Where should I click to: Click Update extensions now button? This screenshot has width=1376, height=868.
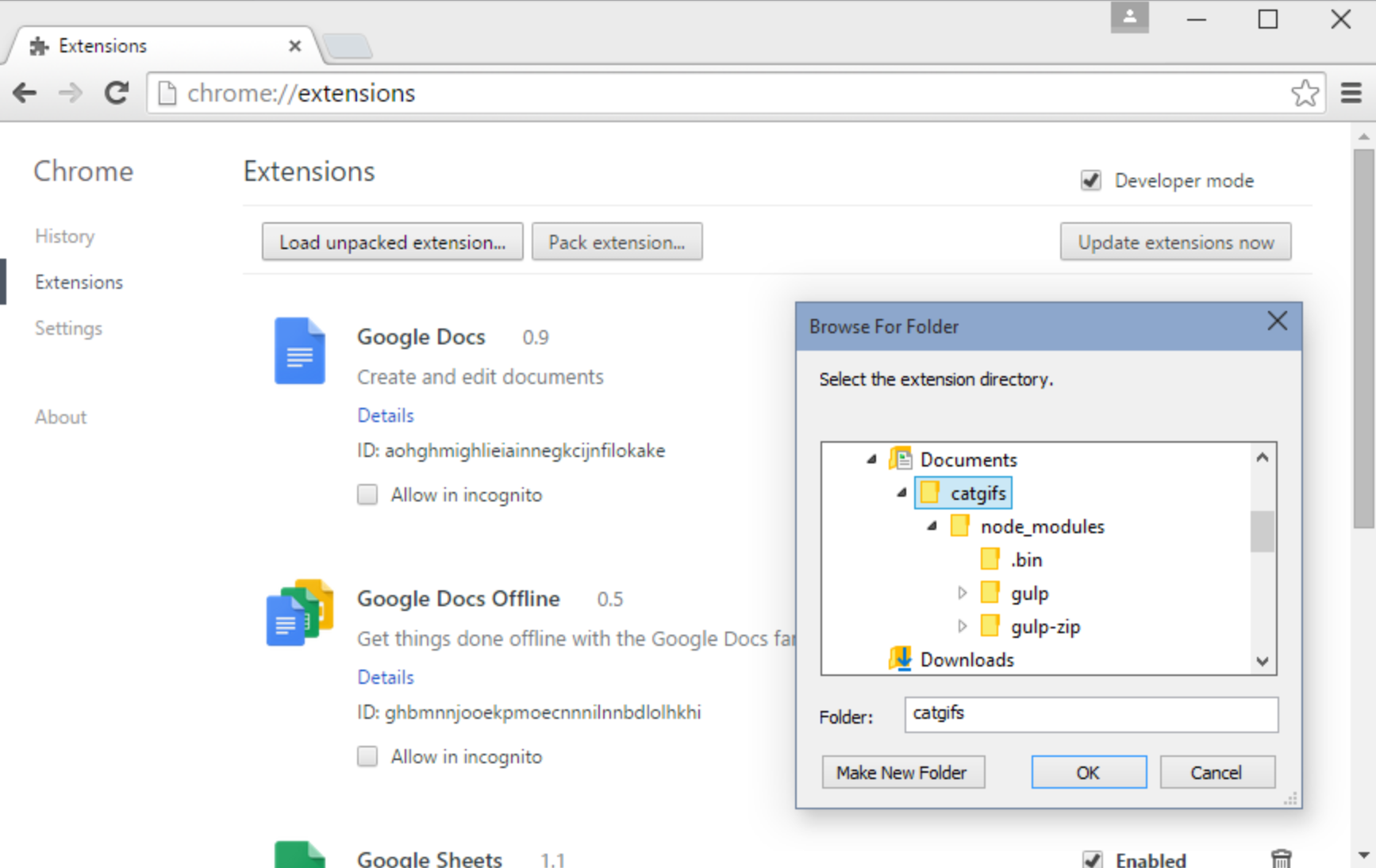coord(1176,242)
